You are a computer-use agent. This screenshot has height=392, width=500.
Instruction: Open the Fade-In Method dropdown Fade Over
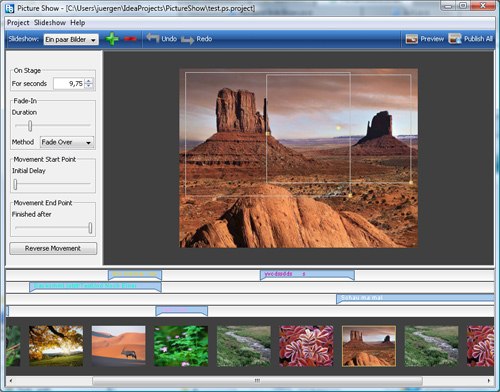pos(67,142)
